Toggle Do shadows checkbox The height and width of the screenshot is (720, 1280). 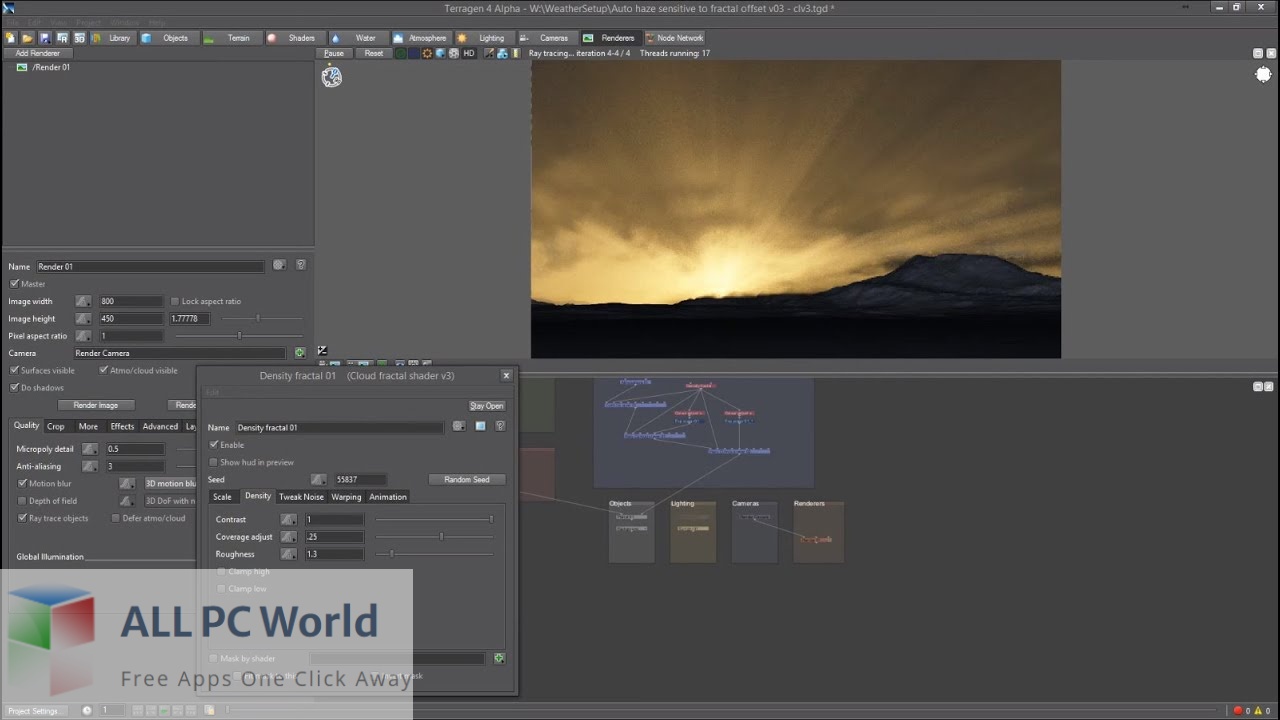click(14, 387)
